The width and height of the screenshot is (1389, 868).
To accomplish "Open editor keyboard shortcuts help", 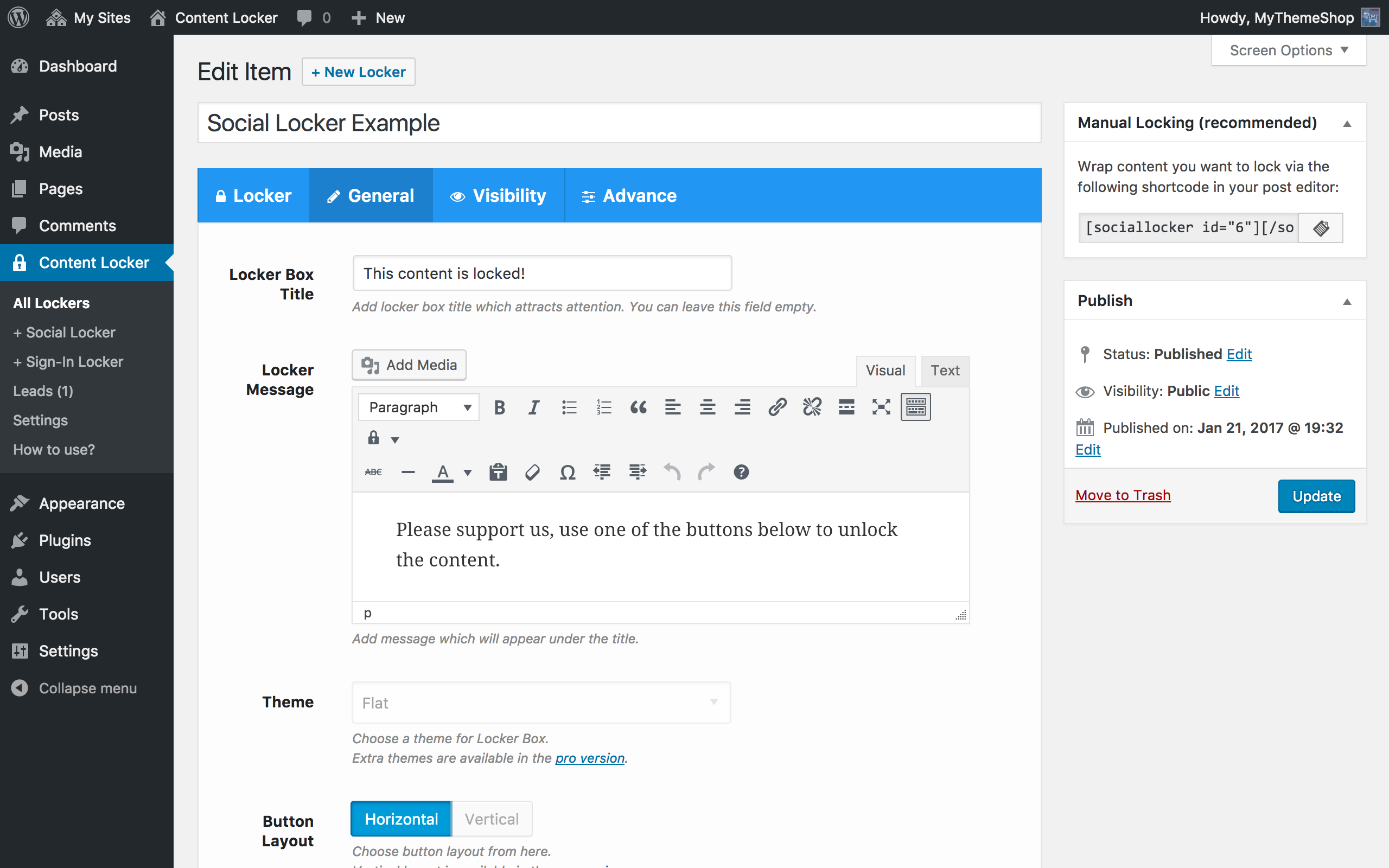I will 741,473.
